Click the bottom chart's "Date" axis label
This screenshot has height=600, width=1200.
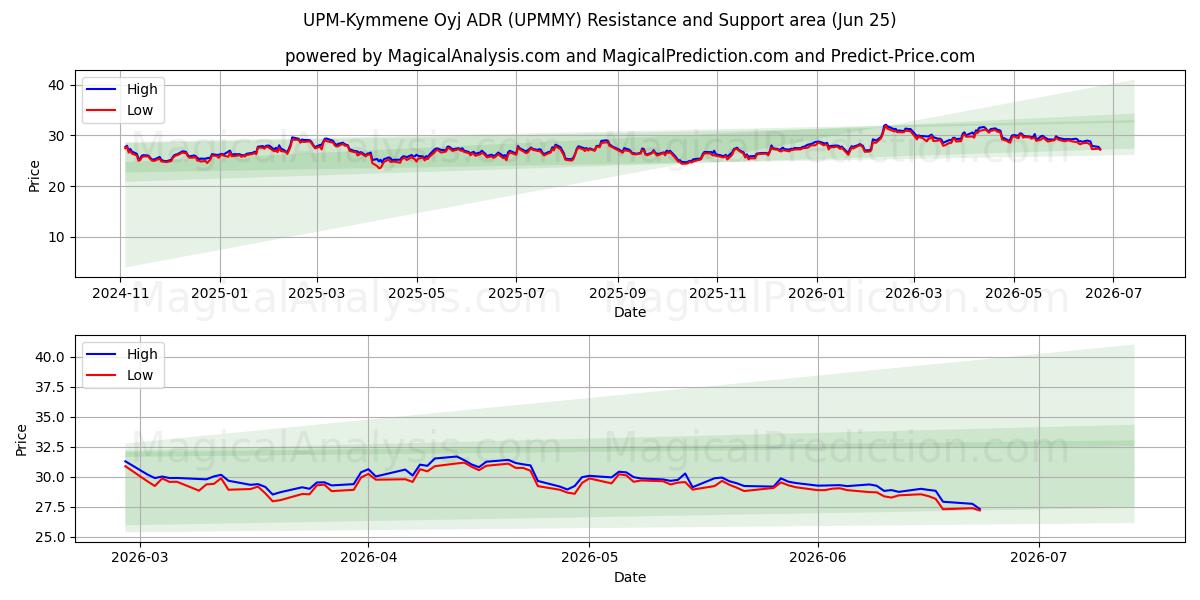[x=630, y=577]
